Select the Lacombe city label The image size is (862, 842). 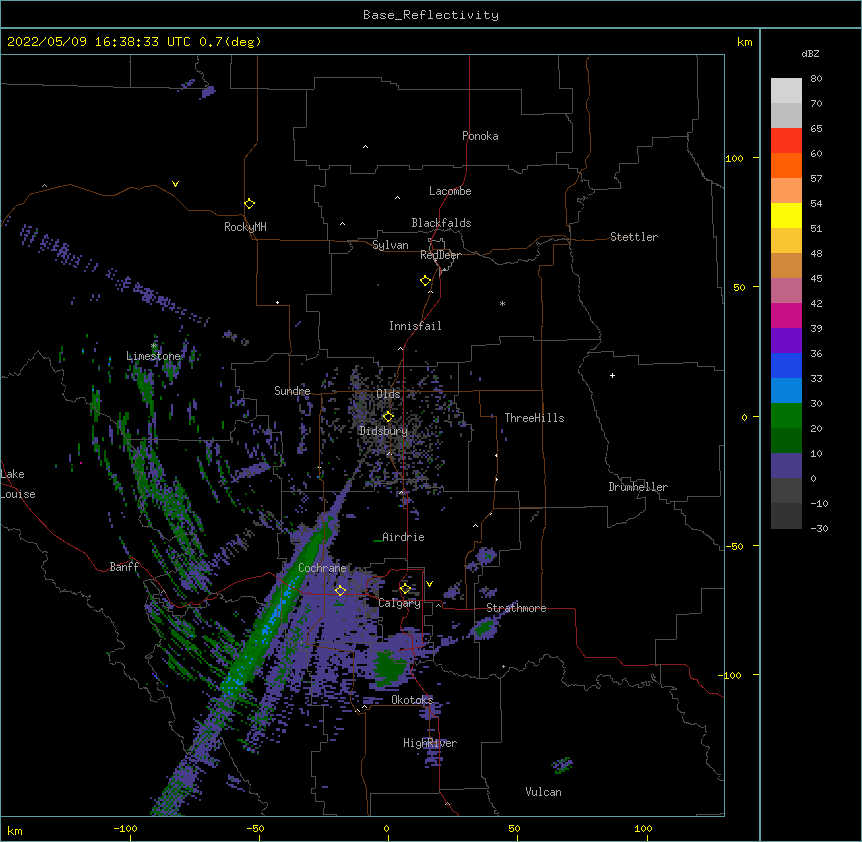coord(450,191)
